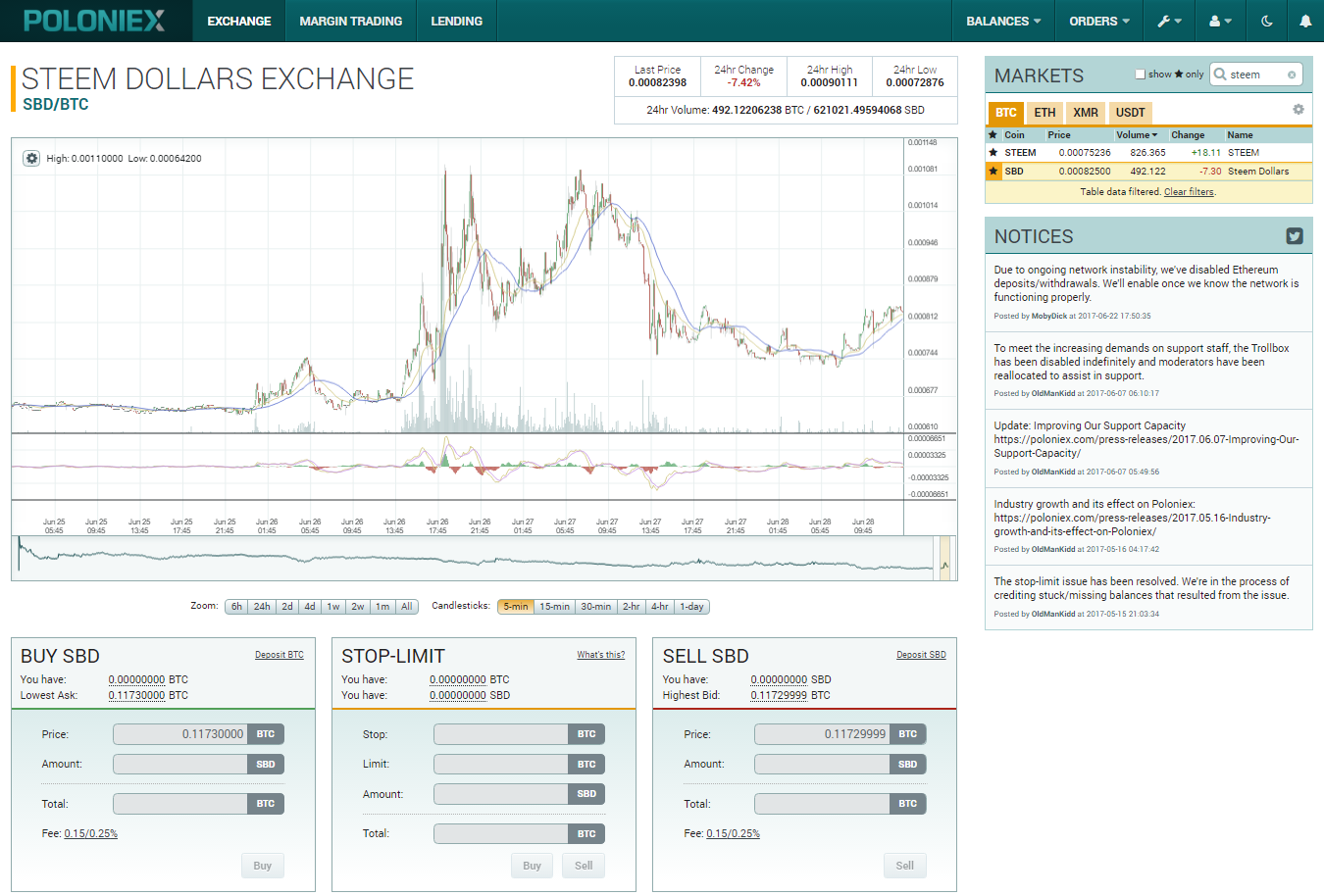Viewport: 1324px width, 896px height.
Task: Enable show starred only checkbox
Action: [x=1140, y=74]
